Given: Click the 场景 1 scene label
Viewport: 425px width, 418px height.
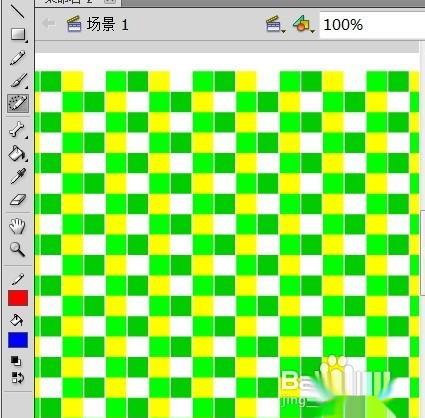Looking at the screenshot, I should pyautogui.click(x=107, y=25).
